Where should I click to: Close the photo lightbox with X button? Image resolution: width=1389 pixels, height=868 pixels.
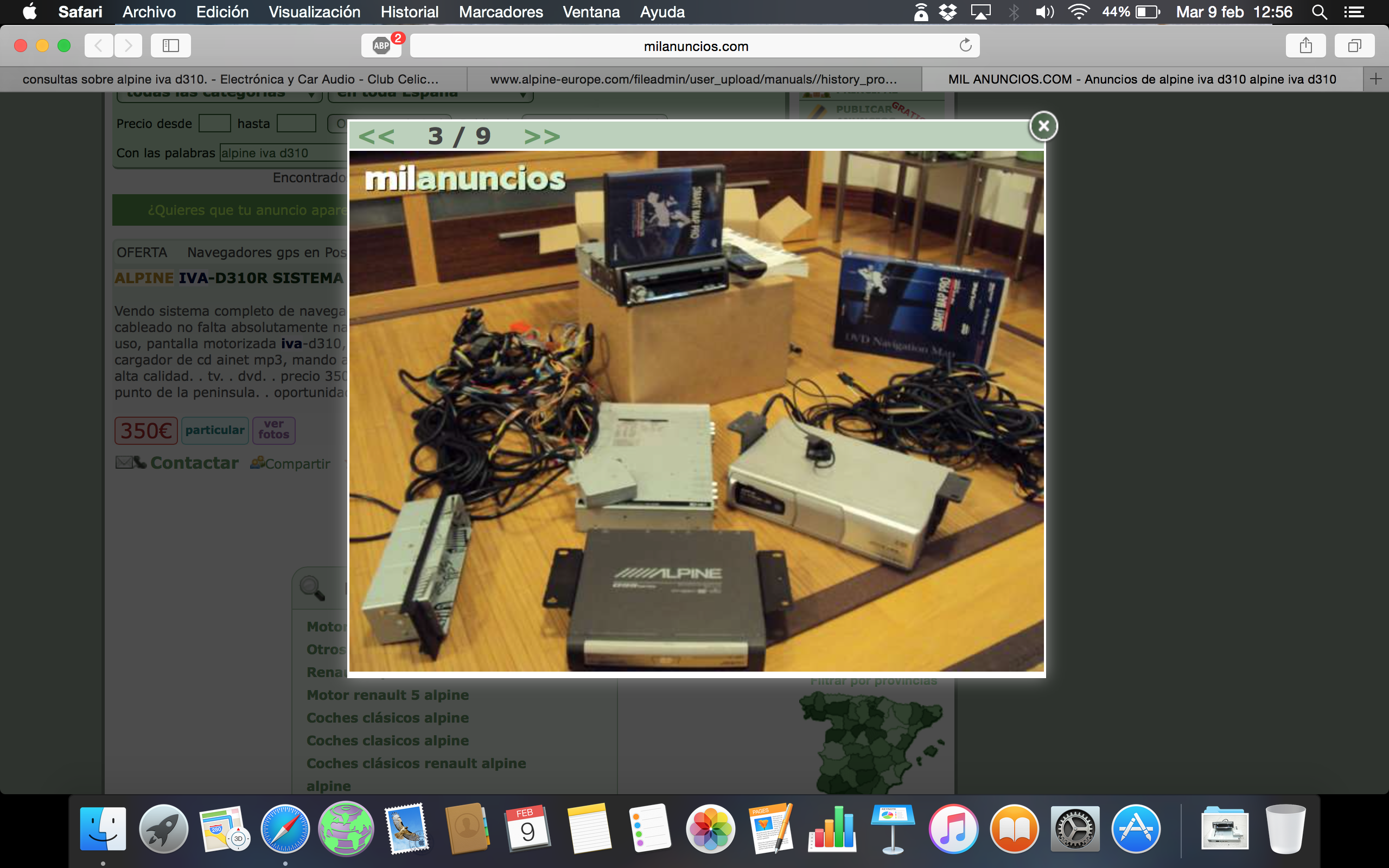click(x=1043, y=126)
